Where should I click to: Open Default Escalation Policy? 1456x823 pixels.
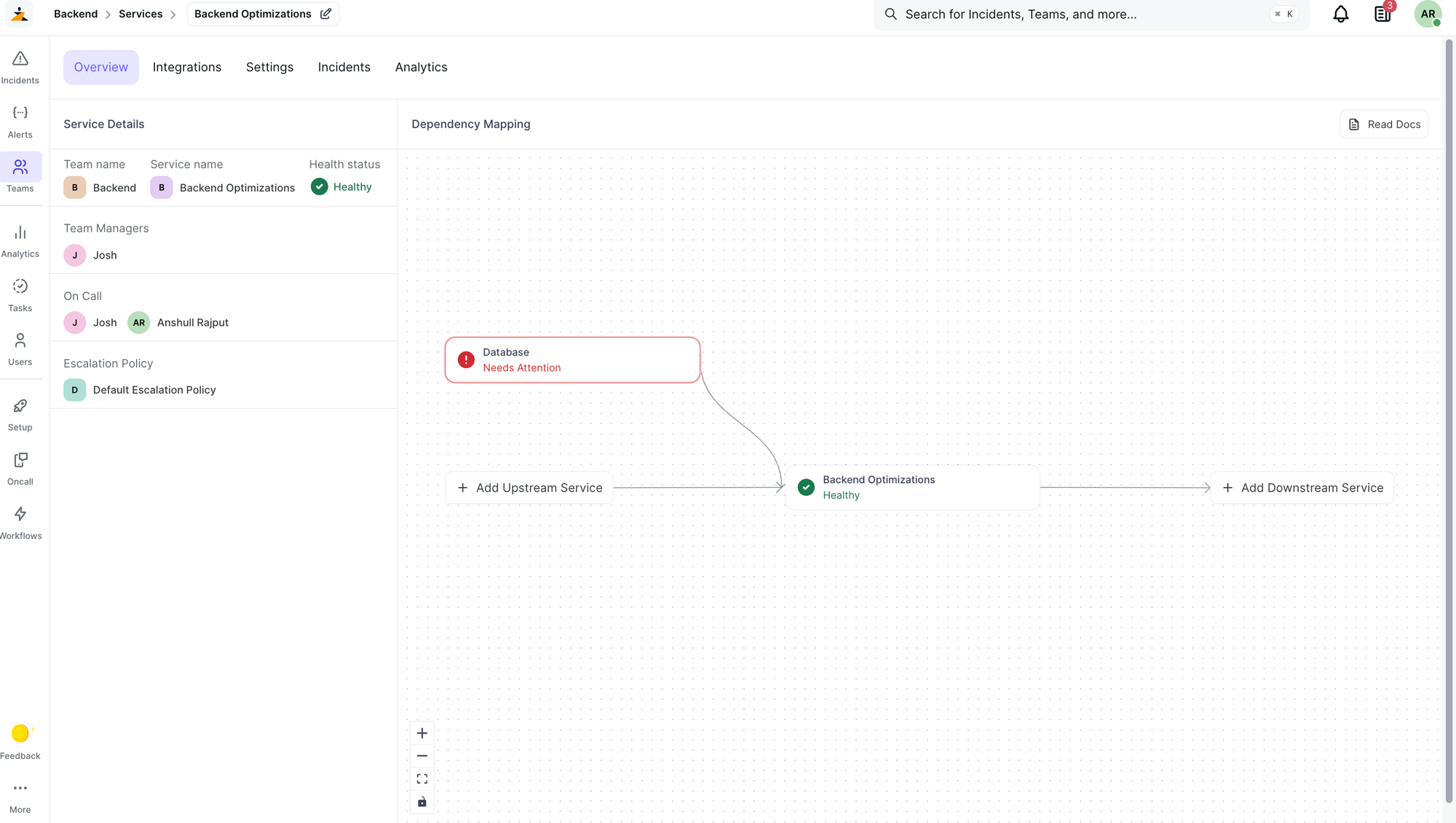point(140,390)
